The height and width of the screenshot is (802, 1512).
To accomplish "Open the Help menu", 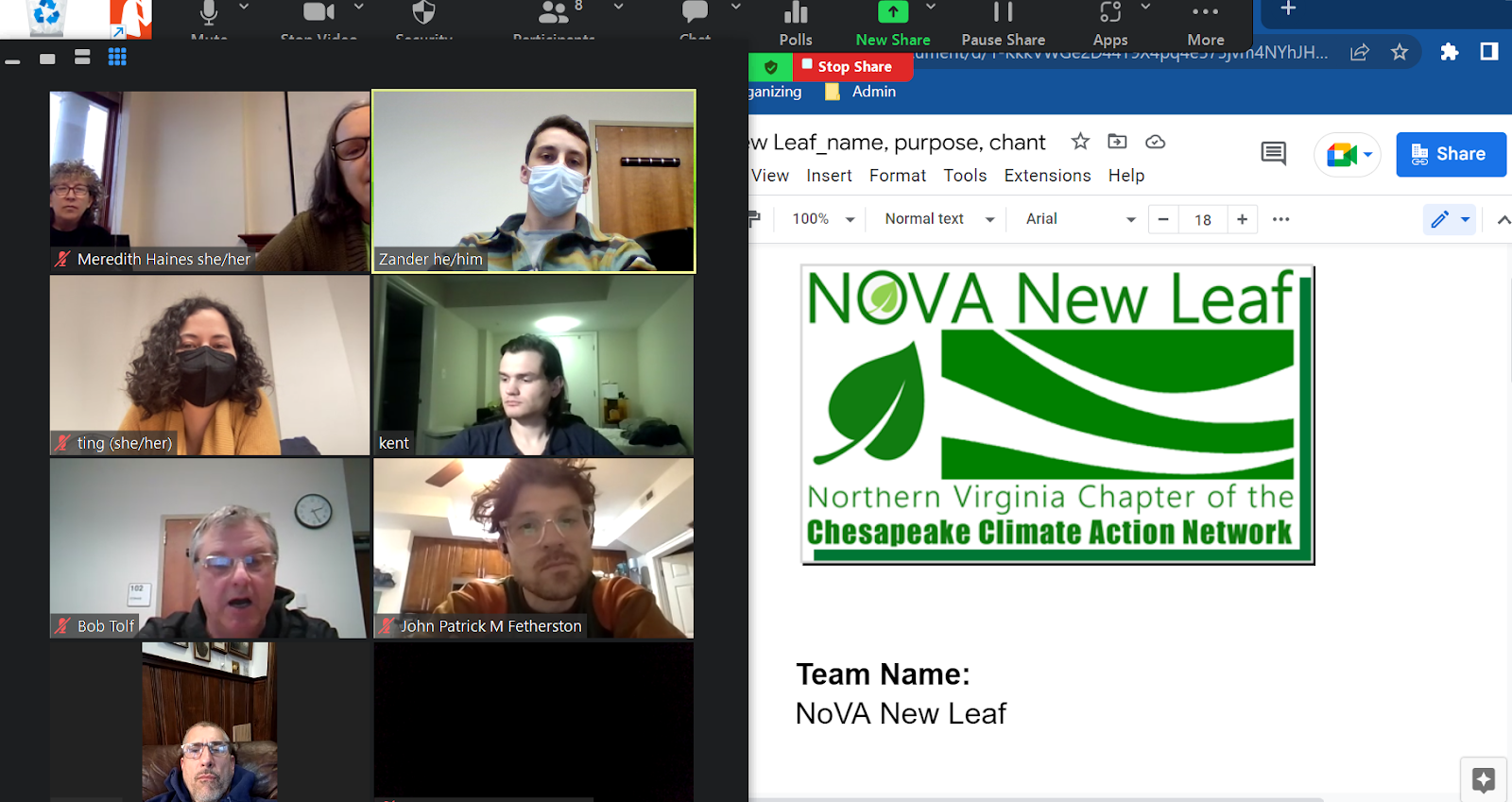I will click(1126, 176).
